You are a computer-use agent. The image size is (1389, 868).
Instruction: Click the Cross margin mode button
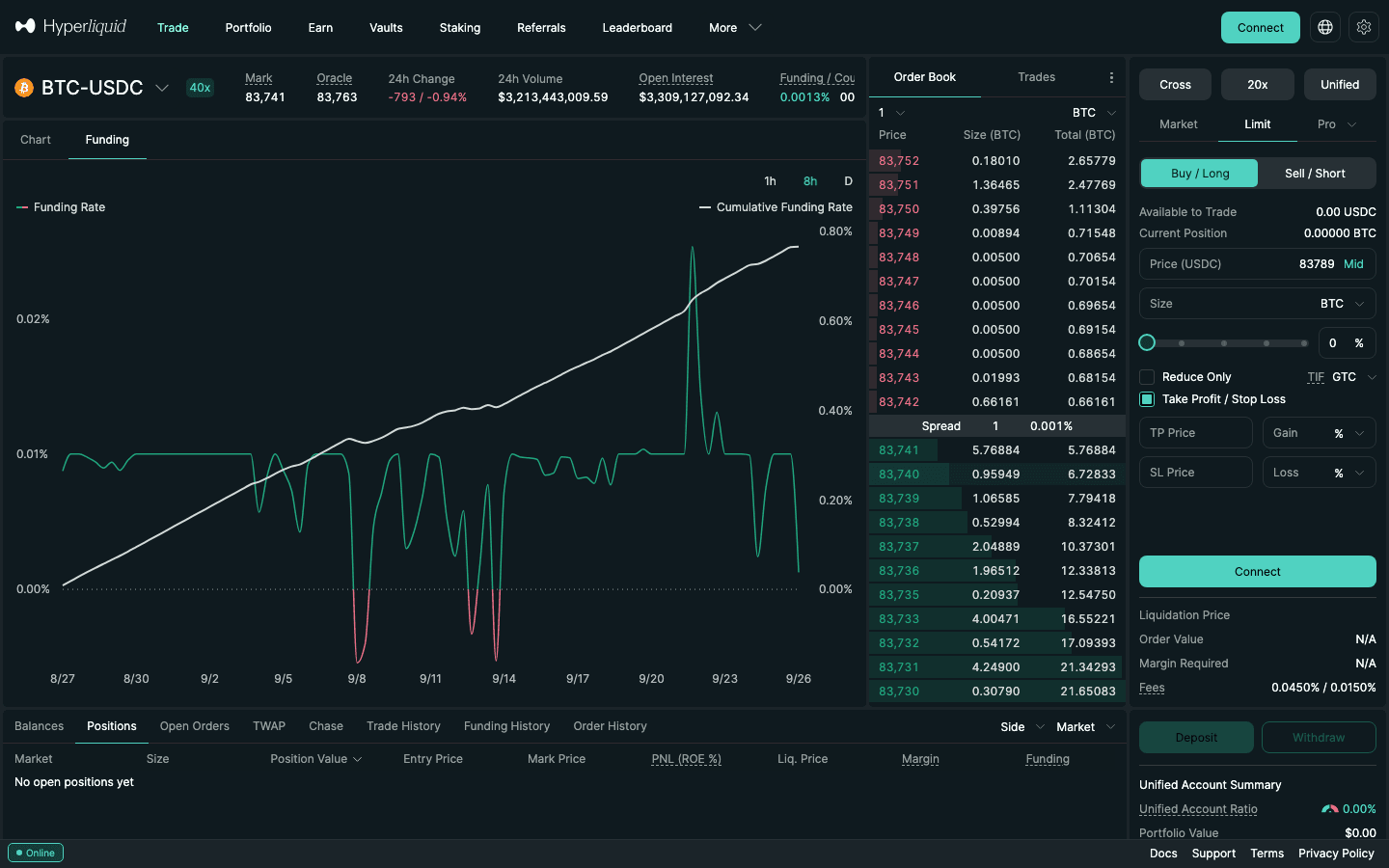pyautogui.click(x=1175, y=85)
